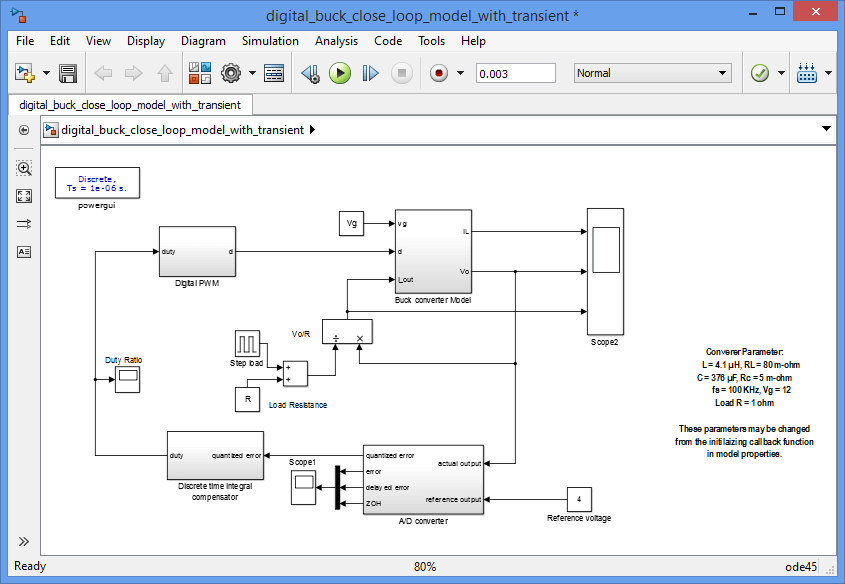Select the digital_buck_close_loop_model_with_transient tab
This screenshot has width=845, height=584.
point(130,105)
